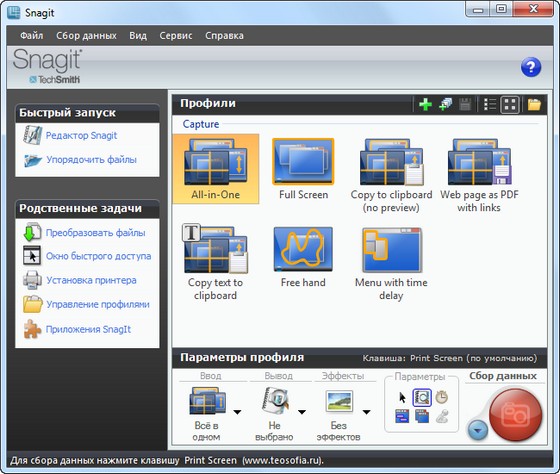Select the Full Screen capture profile
Image resolution: width=560 pixels, height=474 pixels.
tap(303, 169)
